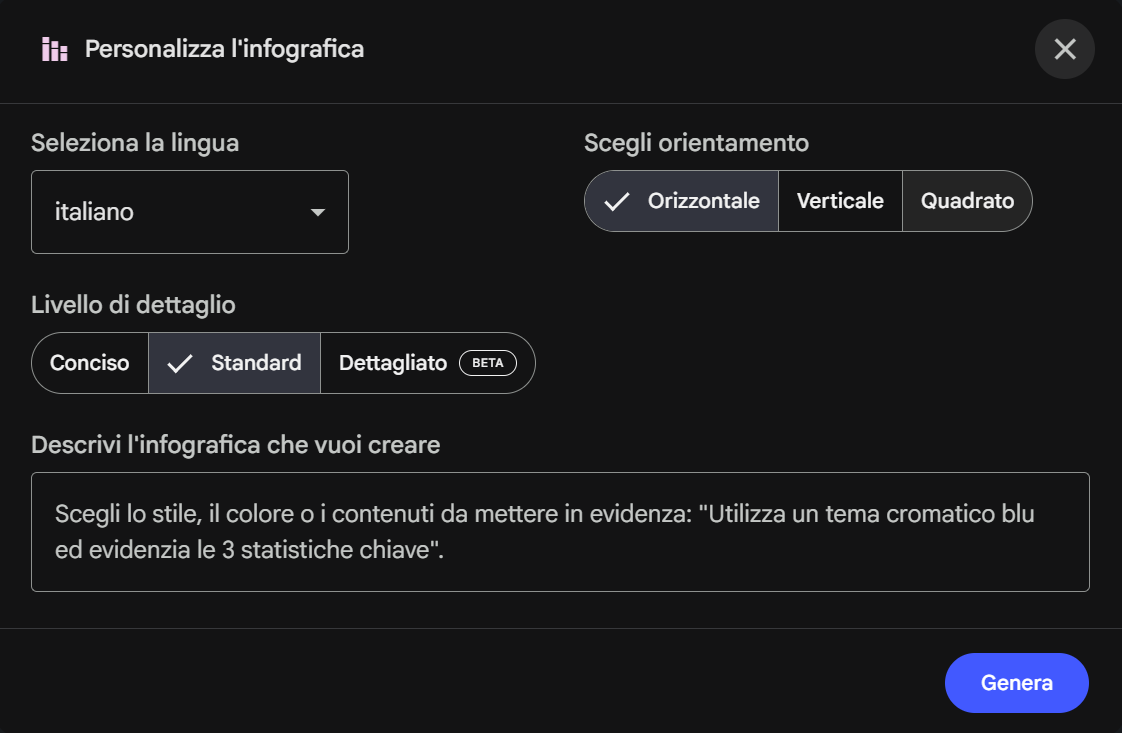This screenshot has height=733, width=1122.
Task: Close the Personalizza l'infografica dialog
Action: point(1064,49)
